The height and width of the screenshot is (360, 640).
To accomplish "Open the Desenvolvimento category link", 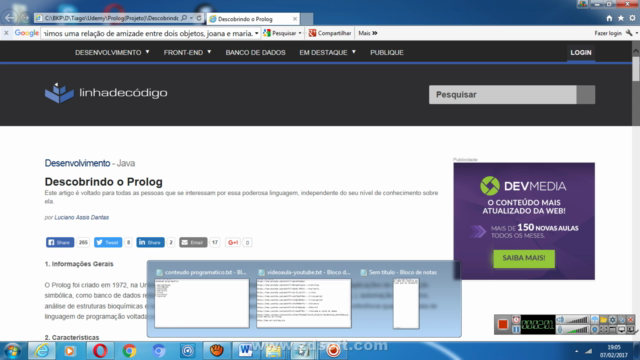I will [x=77, y=163].
